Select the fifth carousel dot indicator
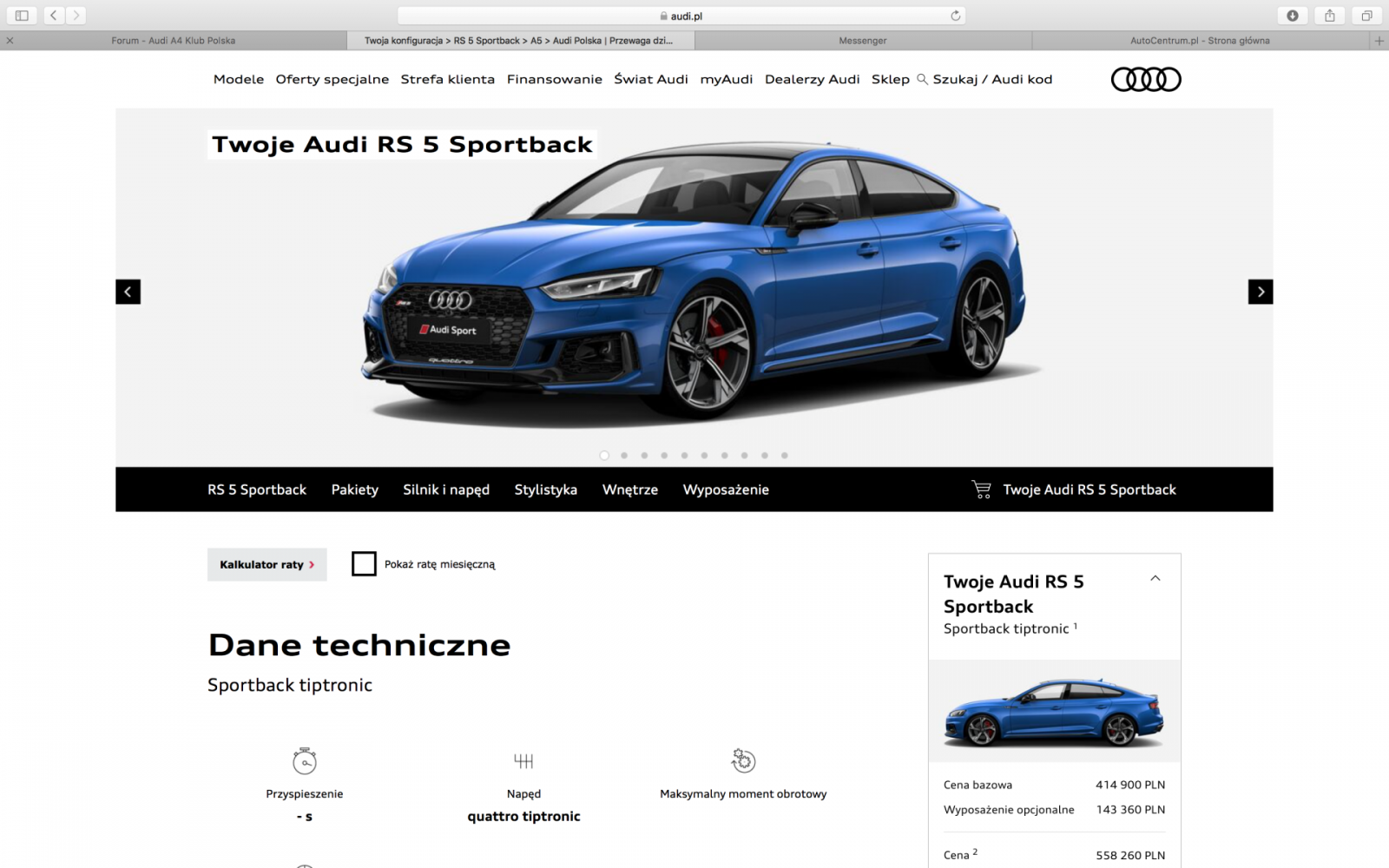 (x=684, y=455)
